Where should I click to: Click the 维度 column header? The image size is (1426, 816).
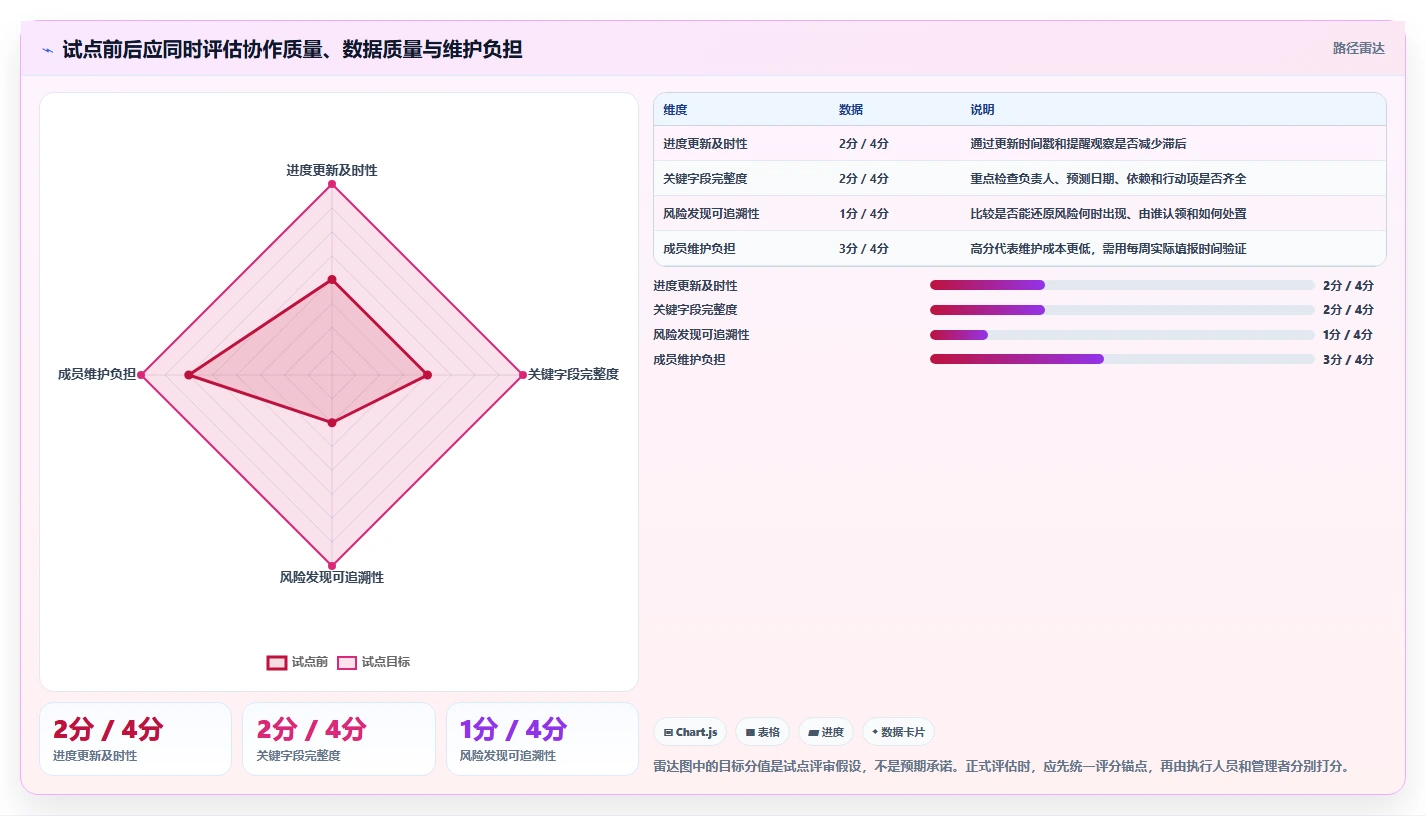tap(675, 110)
